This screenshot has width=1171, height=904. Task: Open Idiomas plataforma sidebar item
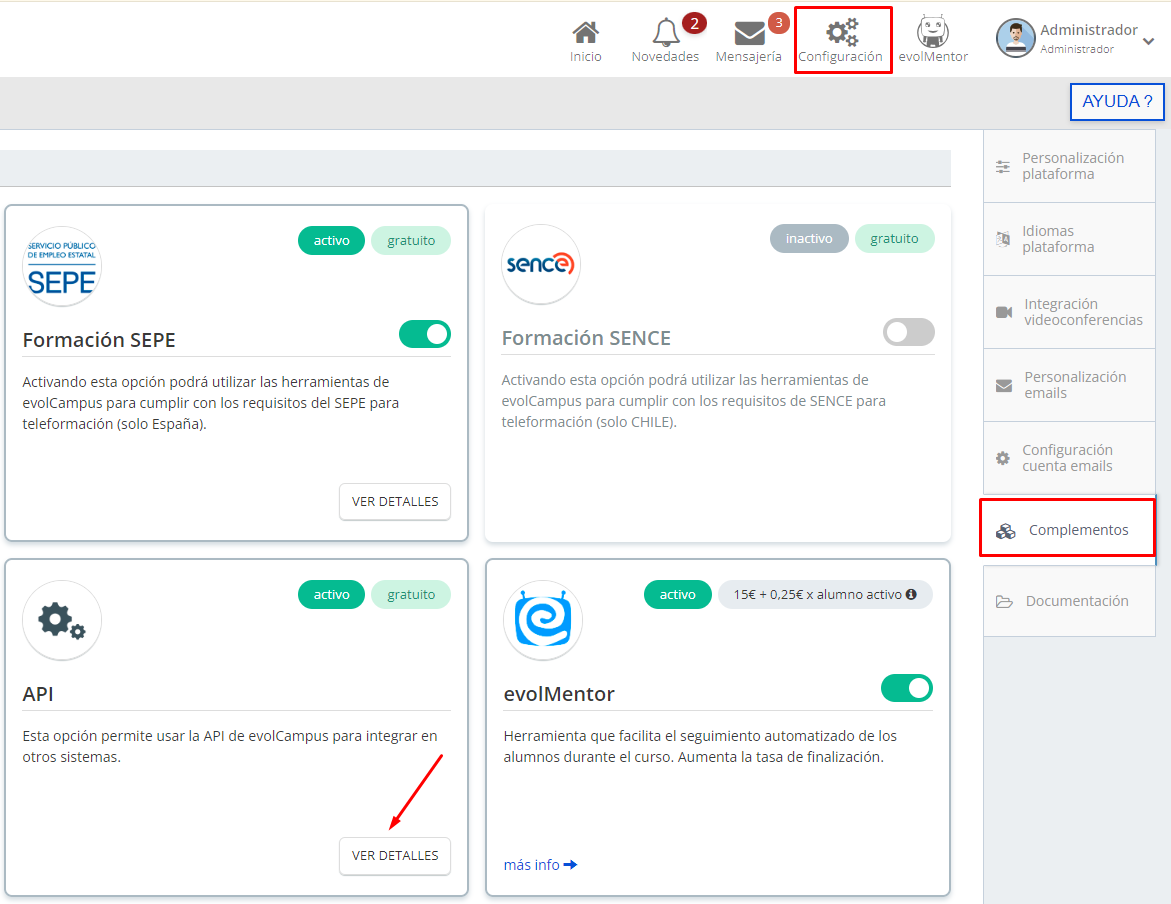click(x=1069, y=239)
